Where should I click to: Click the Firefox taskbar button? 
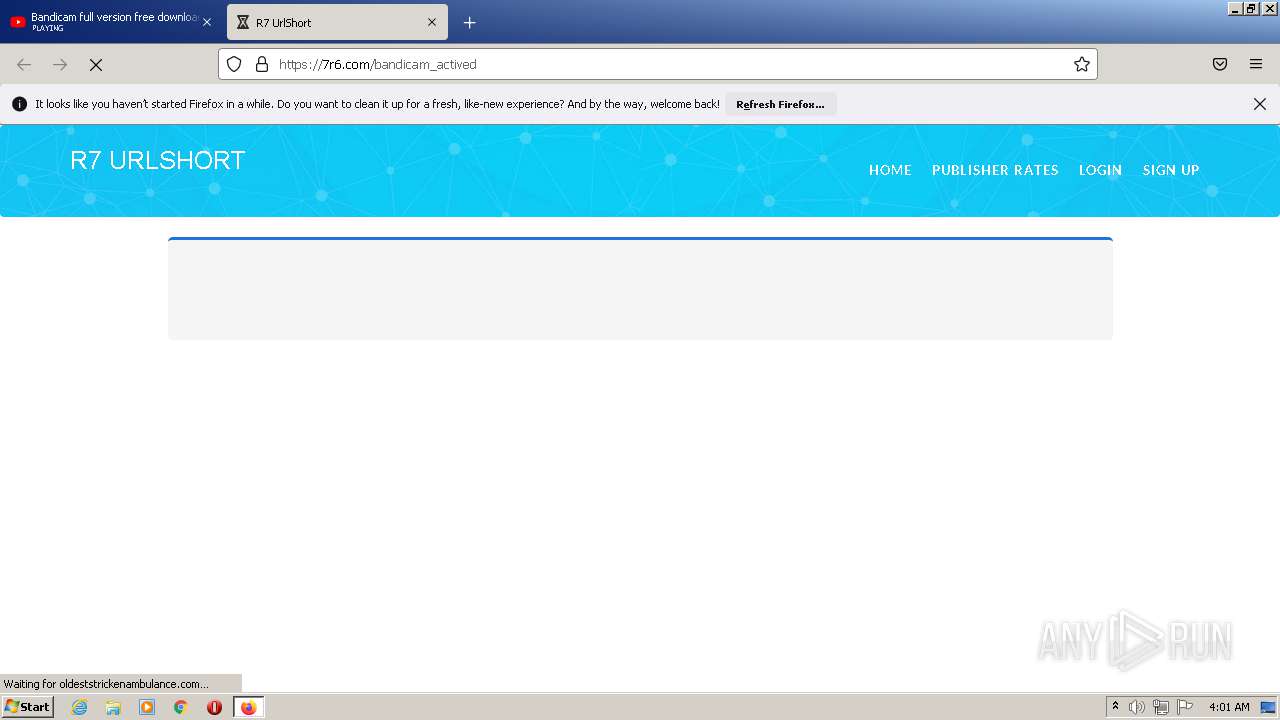pyautogui.click(x=248, y=707)
